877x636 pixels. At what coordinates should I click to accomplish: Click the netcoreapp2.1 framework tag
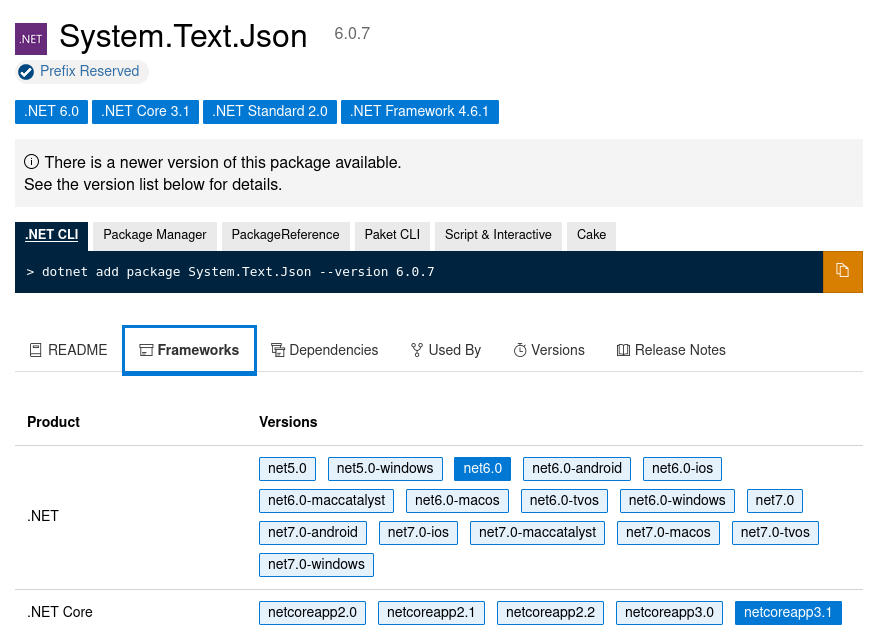click(431, 613)
